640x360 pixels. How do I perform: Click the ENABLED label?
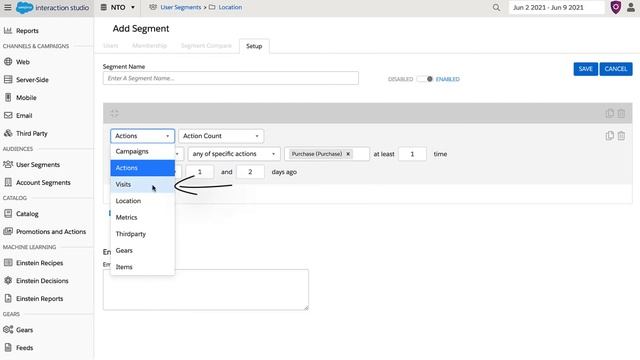point(447,79)
